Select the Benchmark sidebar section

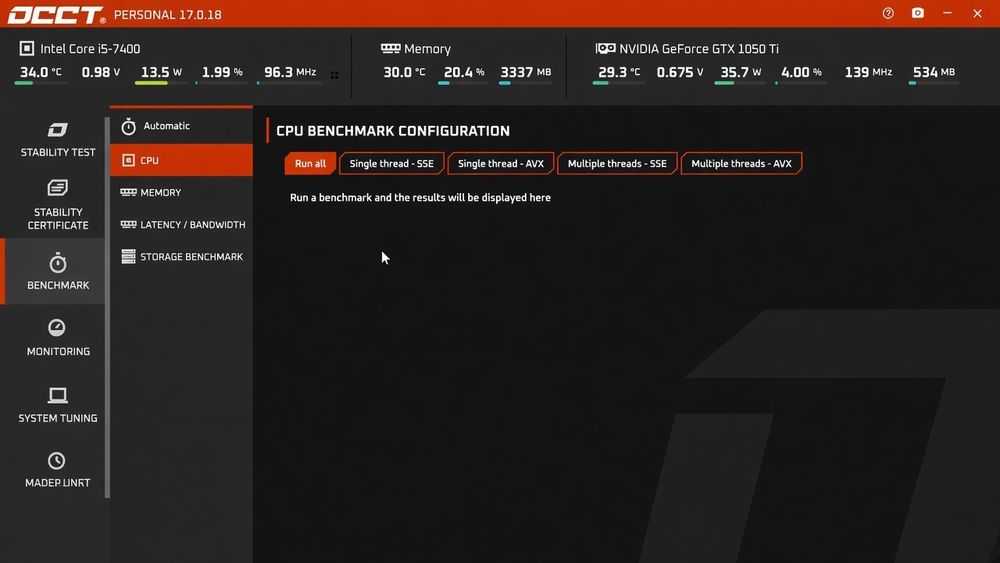55,272
